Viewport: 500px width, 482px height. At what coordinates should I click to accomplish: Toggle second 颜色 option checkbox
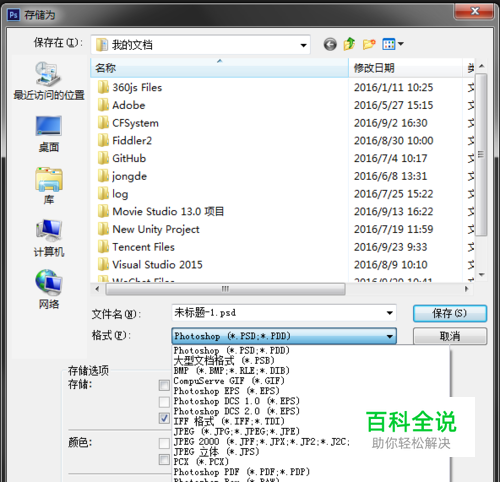tap(164, 459)
